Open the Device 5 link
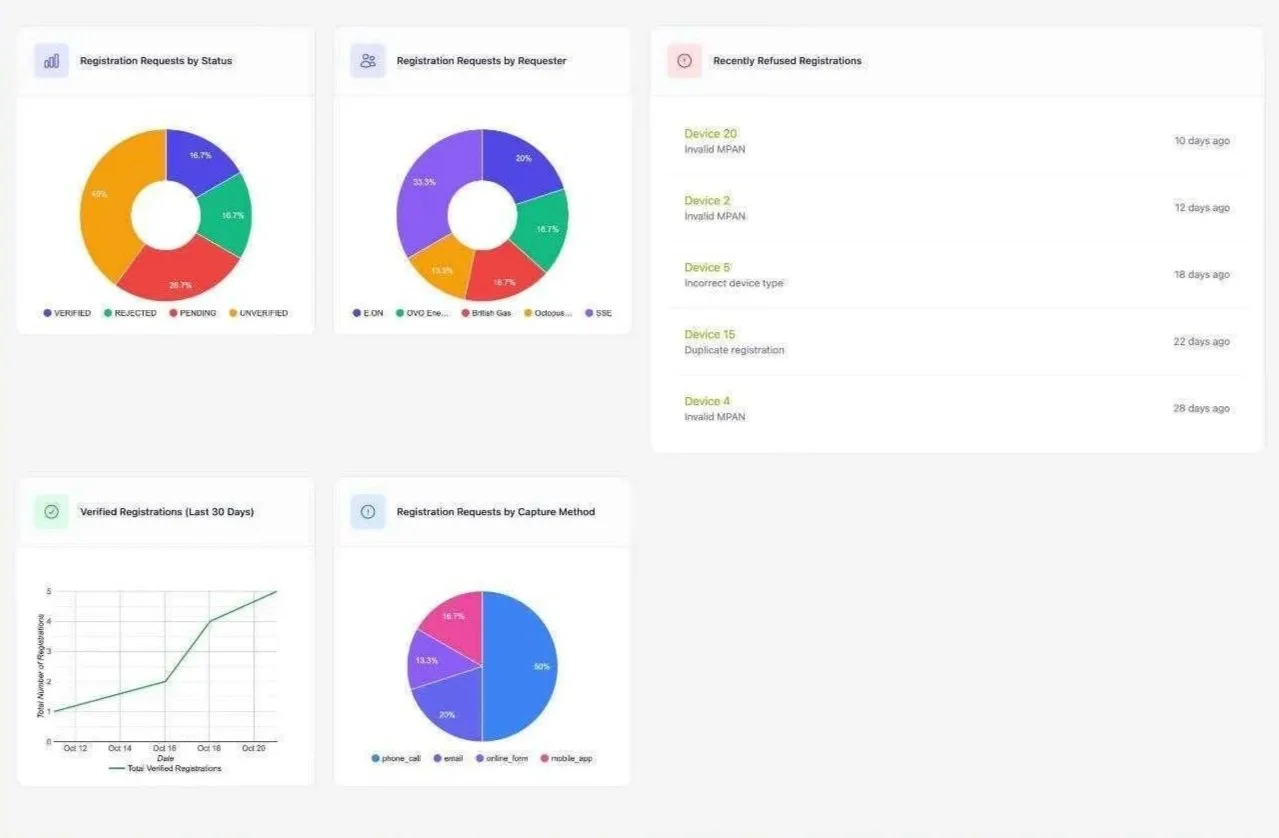 click(x=707, y=268)
